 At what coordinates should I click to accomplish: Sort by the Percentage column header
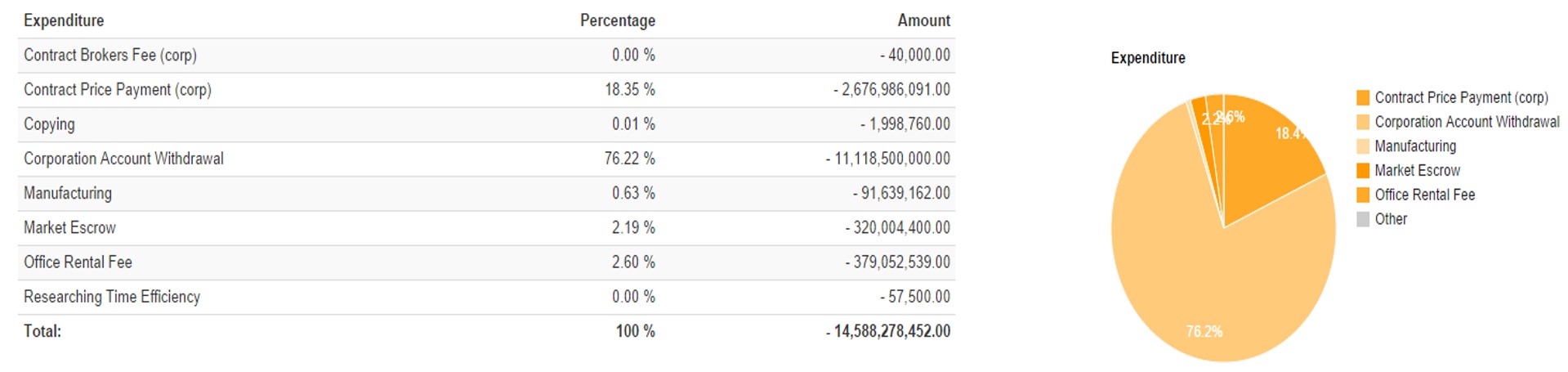tap(617, 20)
